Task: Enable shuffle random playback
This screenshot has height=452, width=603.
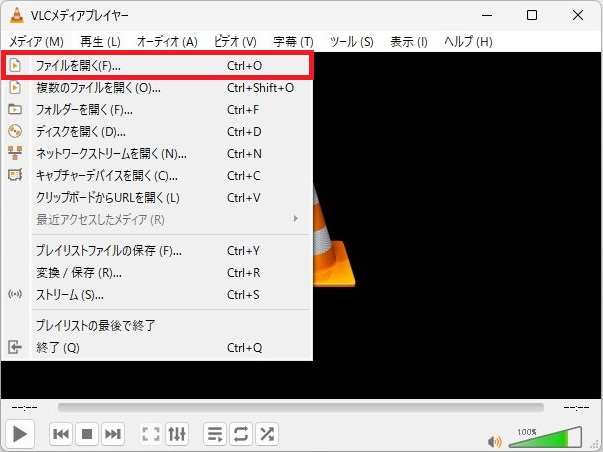Action: pyautogui.click(x=267, y=434)
